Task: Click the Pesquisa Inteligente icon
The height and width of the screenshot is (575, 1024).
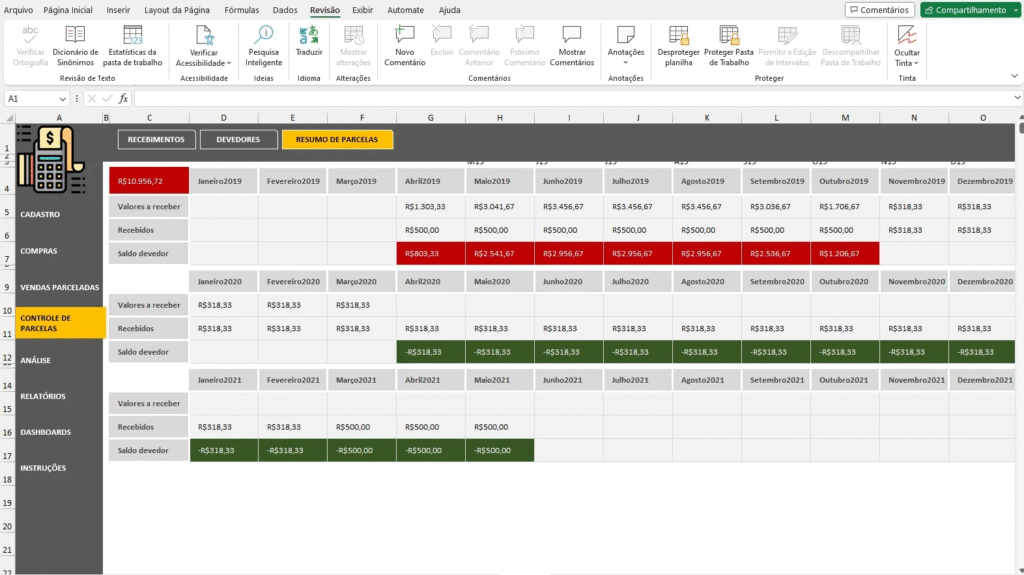Action: coord(264,36)
